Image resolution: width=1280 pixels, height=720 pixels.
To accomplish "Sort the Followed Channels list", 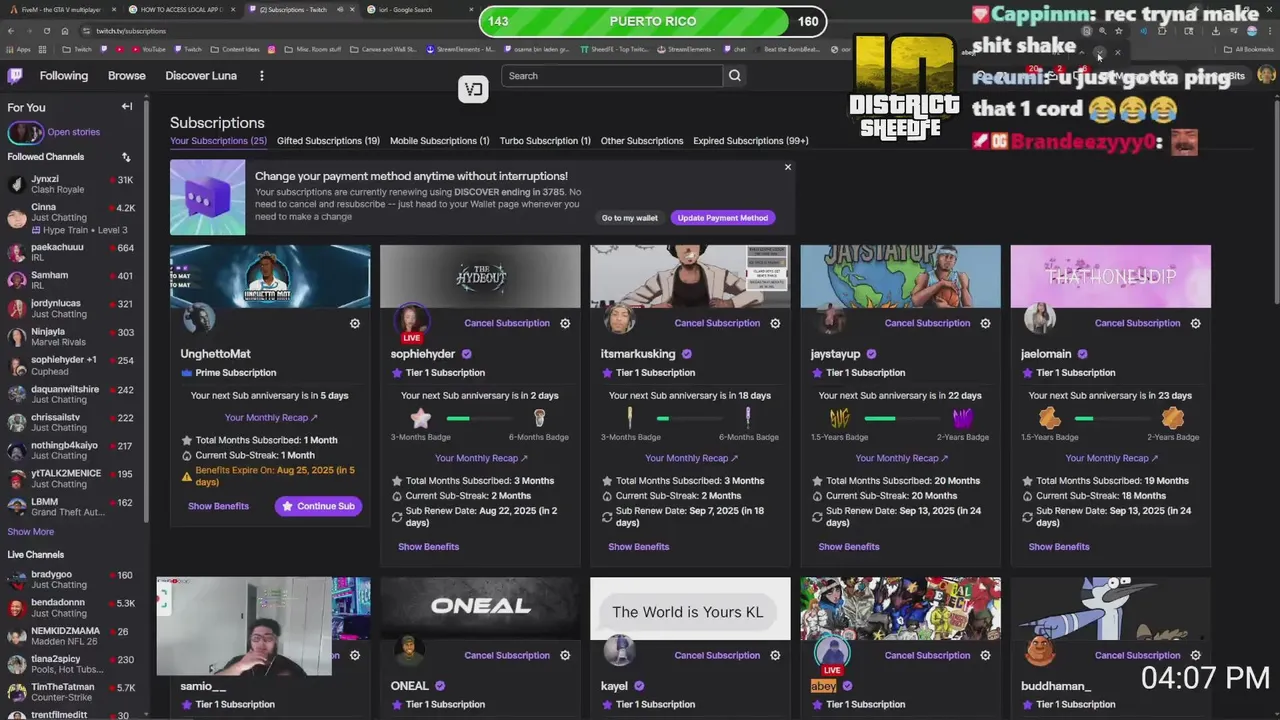I will [x=126, y=157].
